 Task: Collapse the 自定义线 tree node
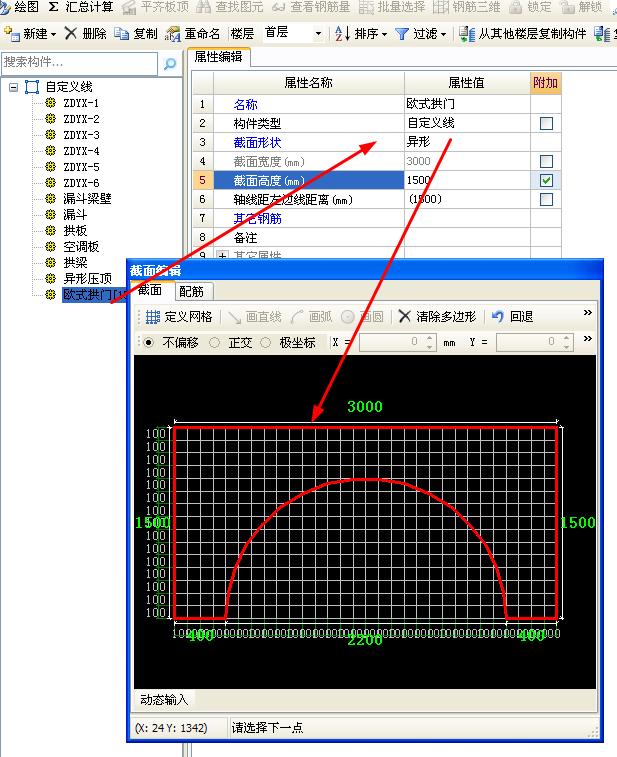tap(14, 87)
